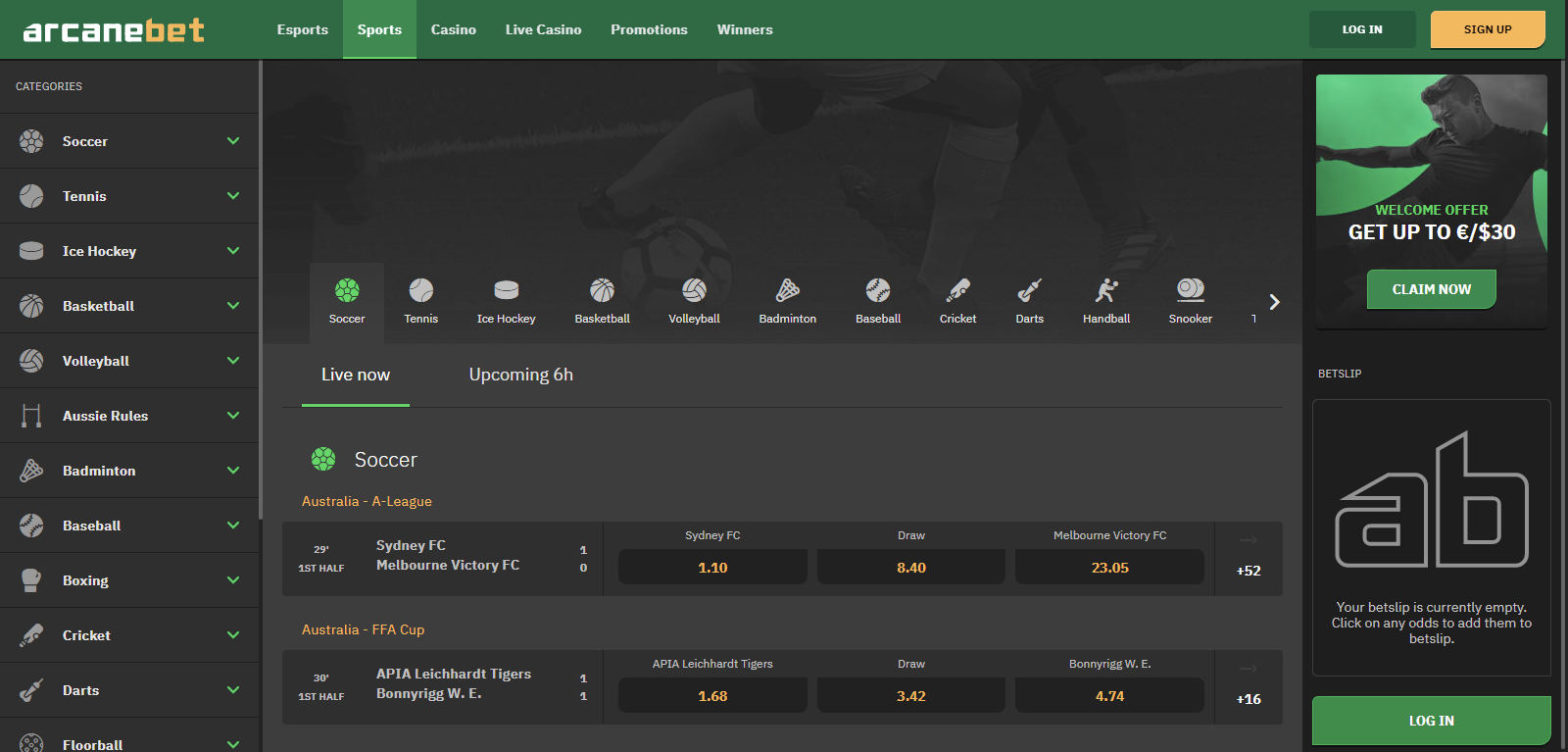Click the Baseball icon in sidebar
This screenshot has width=1568, height=752.
[31, 526]
